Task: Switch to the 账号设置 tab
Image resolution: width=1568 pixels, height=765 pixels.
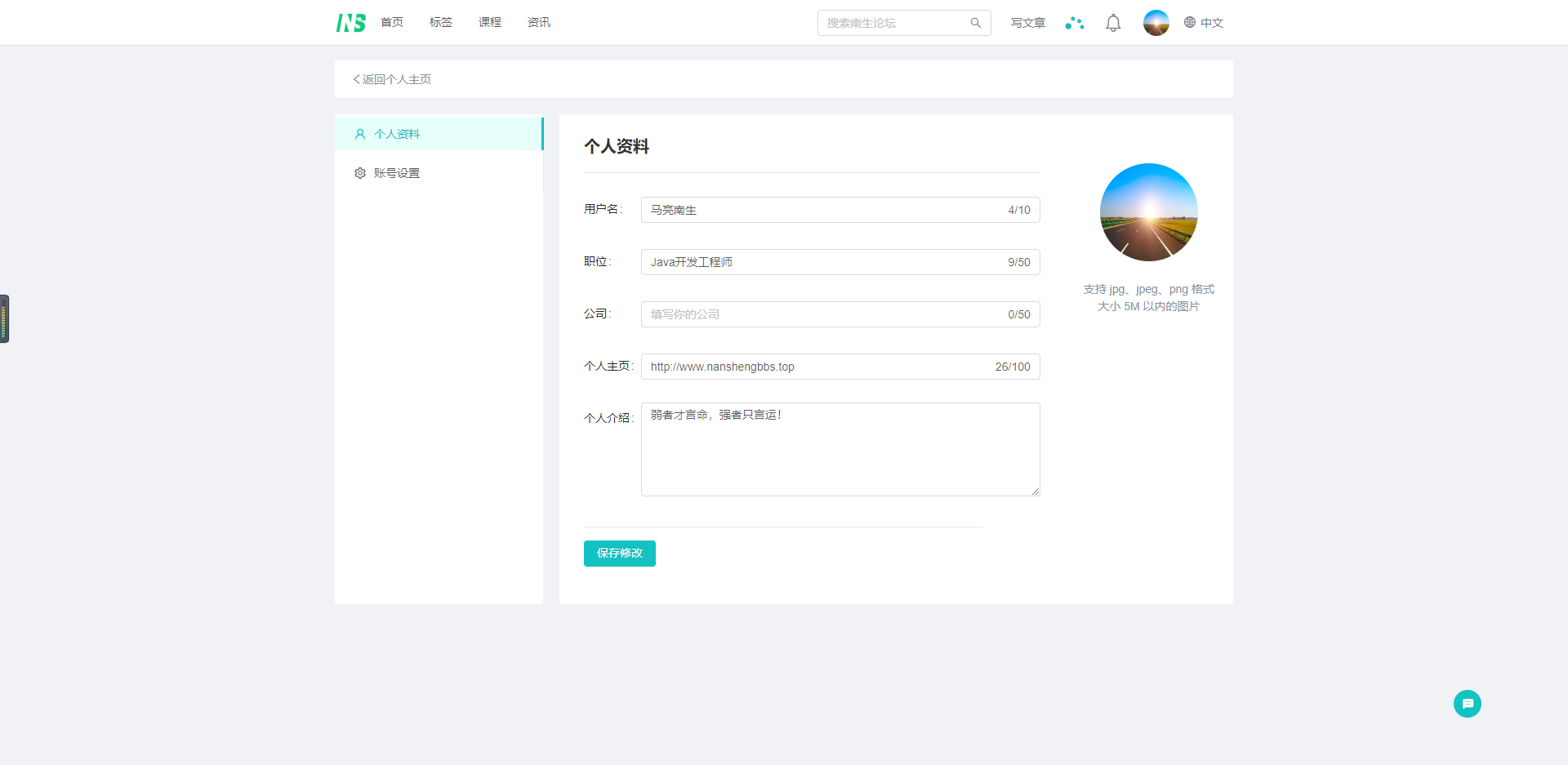Action: click(397, 173)
